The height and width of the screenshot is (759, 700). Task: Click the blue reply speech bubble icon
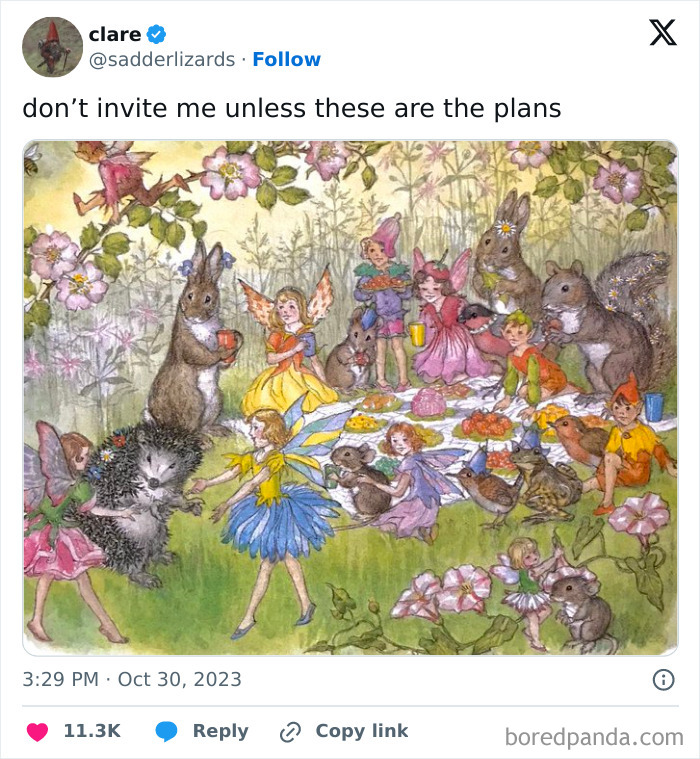[x=168, y=731]
